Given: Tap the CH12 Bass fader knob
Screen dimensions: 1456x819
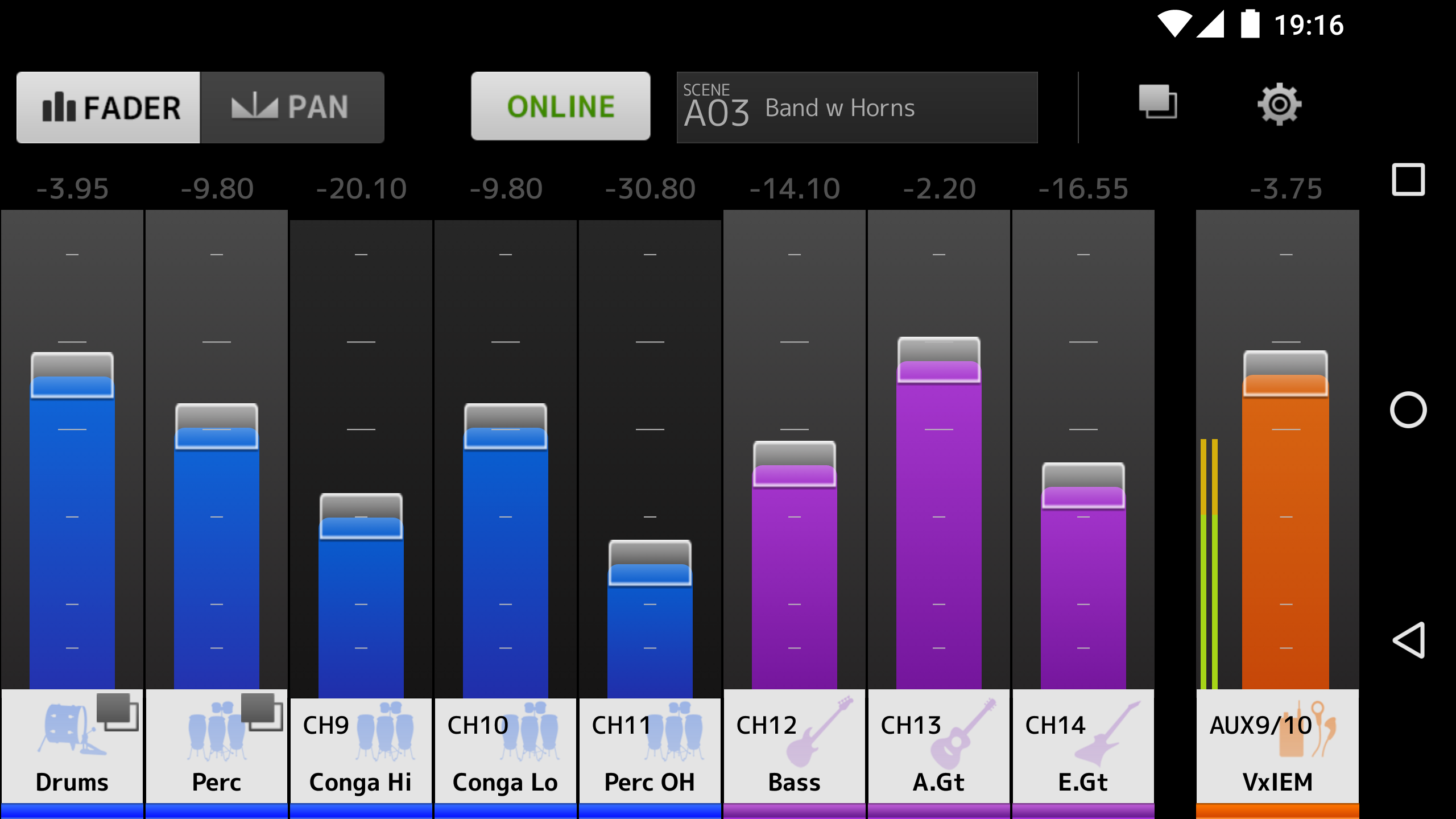Looking at the screenshot, I should [795, 464].
